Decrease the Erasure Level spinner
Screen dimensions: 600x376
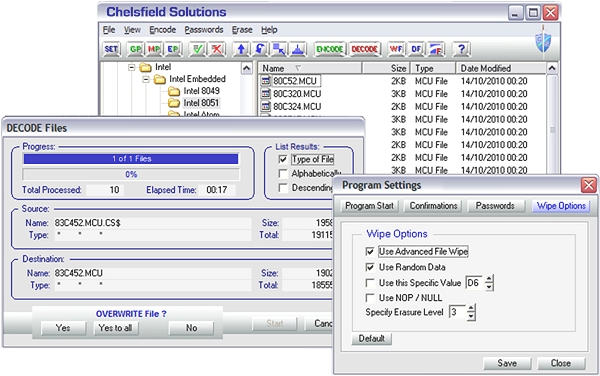[471, 316]
